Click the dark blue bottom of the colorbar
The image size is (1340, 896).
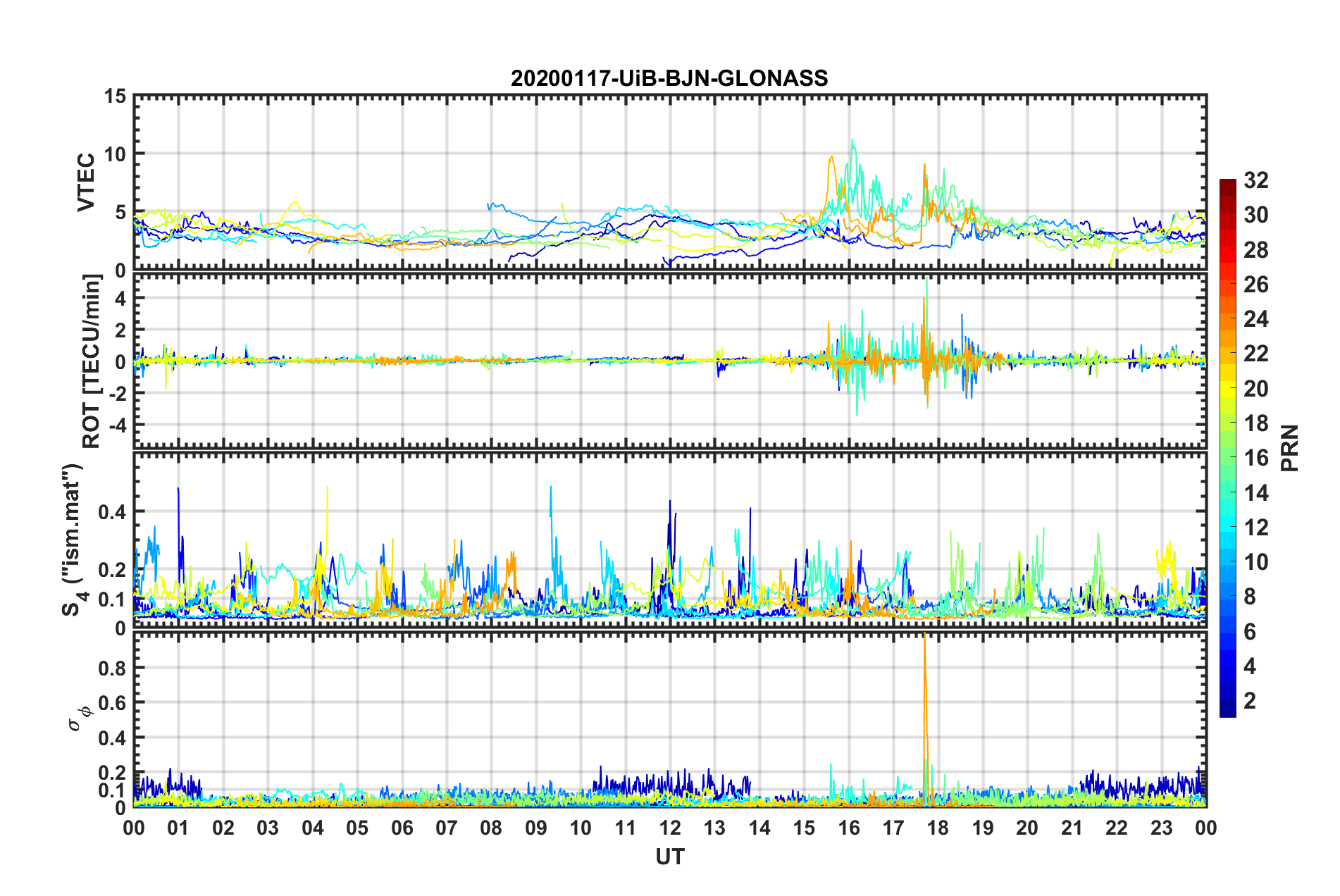tap(1227, 710)
